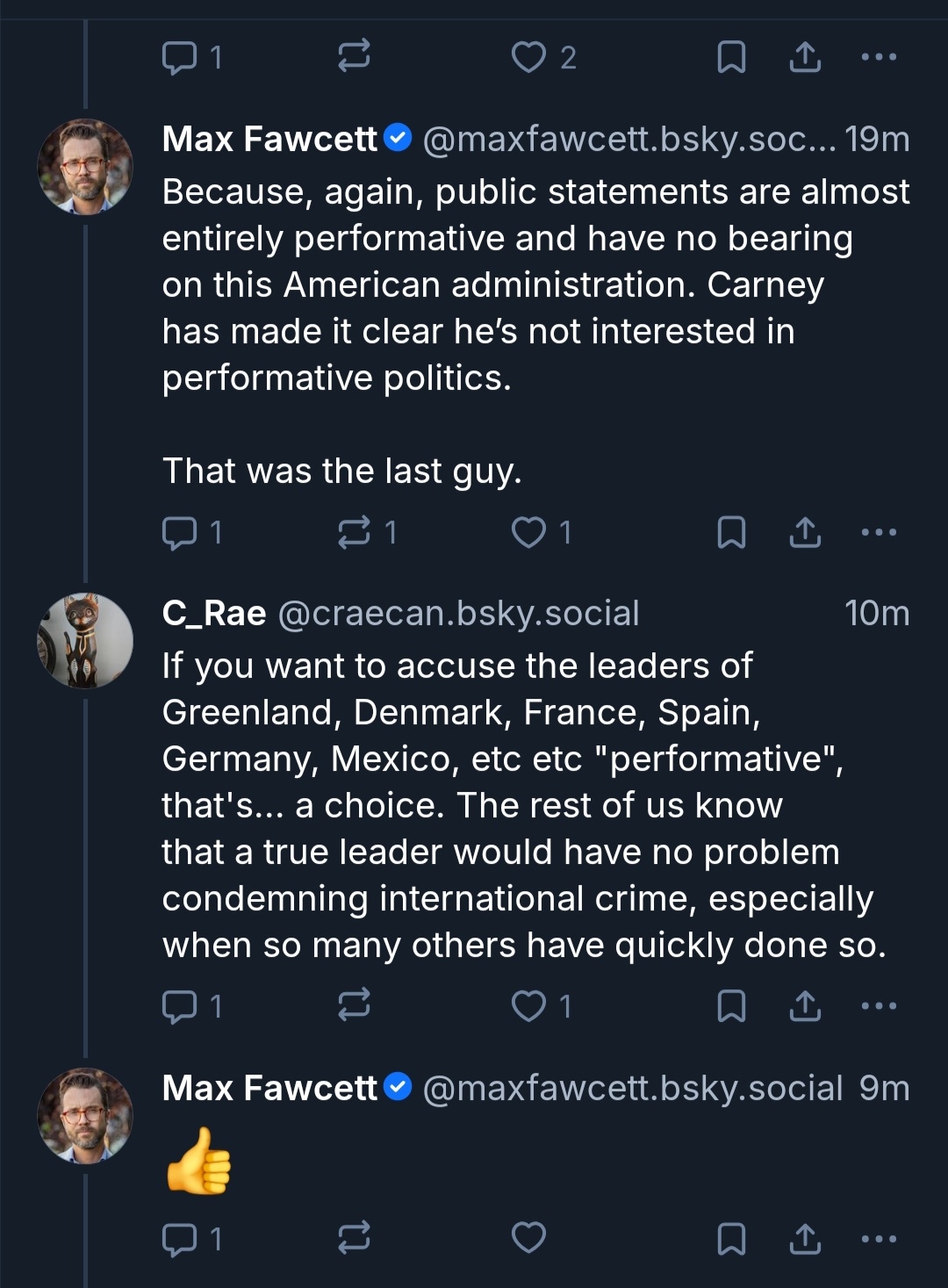The height and width of the screenshot is (1288, 948).
Task: Open more options on C_Rae's post
Action: pos(879,1005)
